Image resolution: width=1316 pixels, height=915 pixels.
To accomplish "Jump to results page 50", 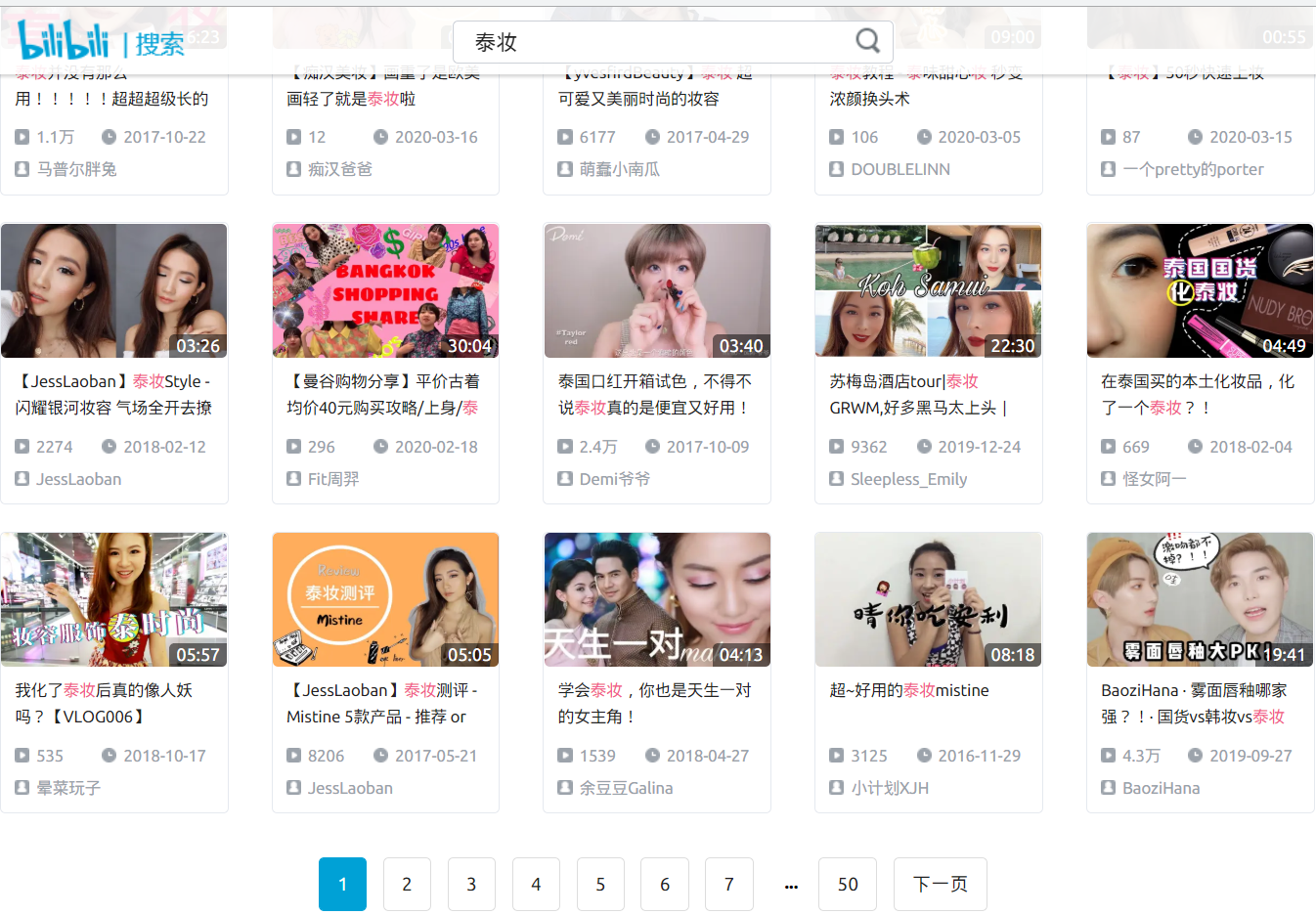I will pyautogui.click(x=848, y=884).
